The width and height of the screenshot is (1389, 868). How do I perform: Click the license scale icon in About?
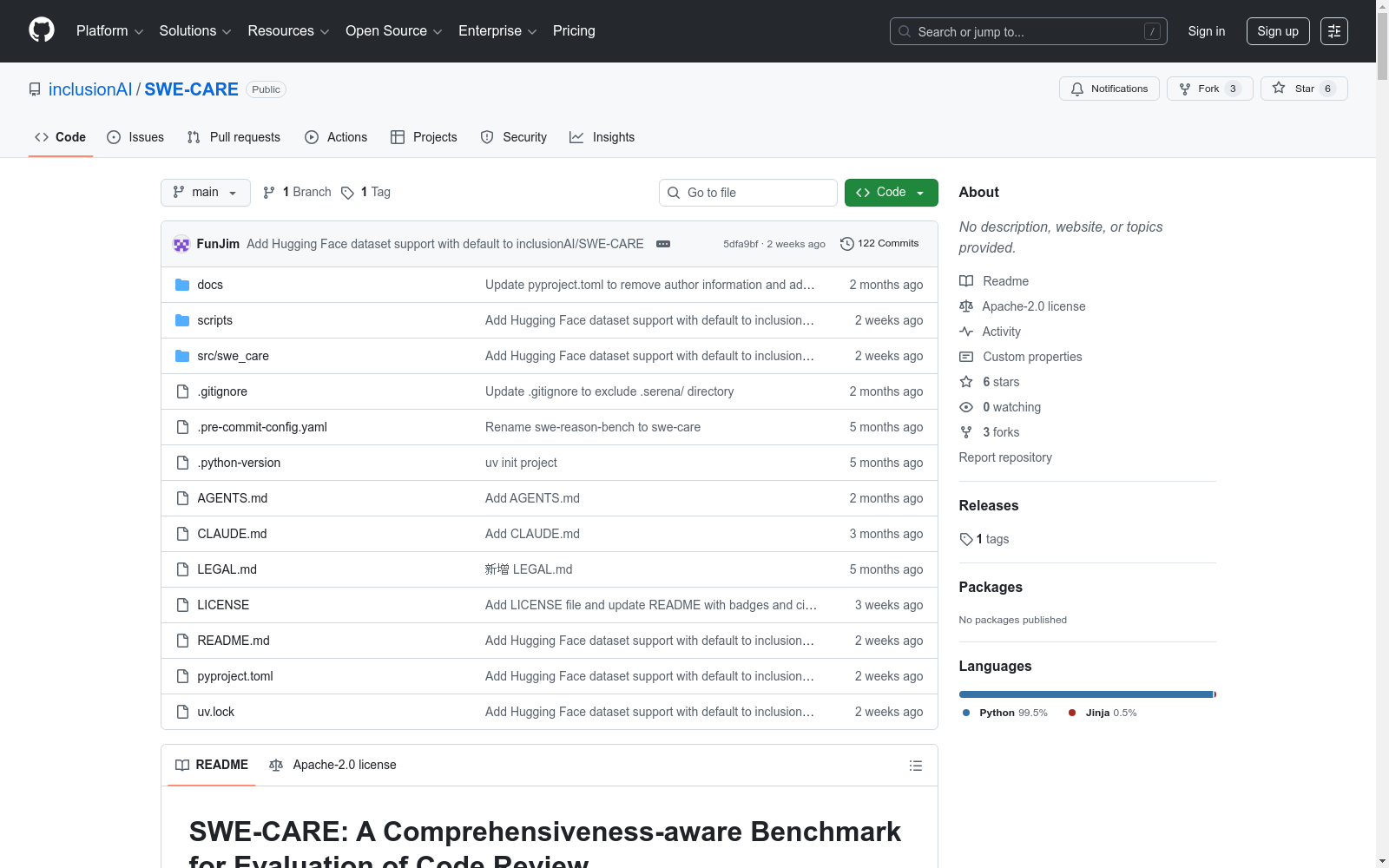966,306
